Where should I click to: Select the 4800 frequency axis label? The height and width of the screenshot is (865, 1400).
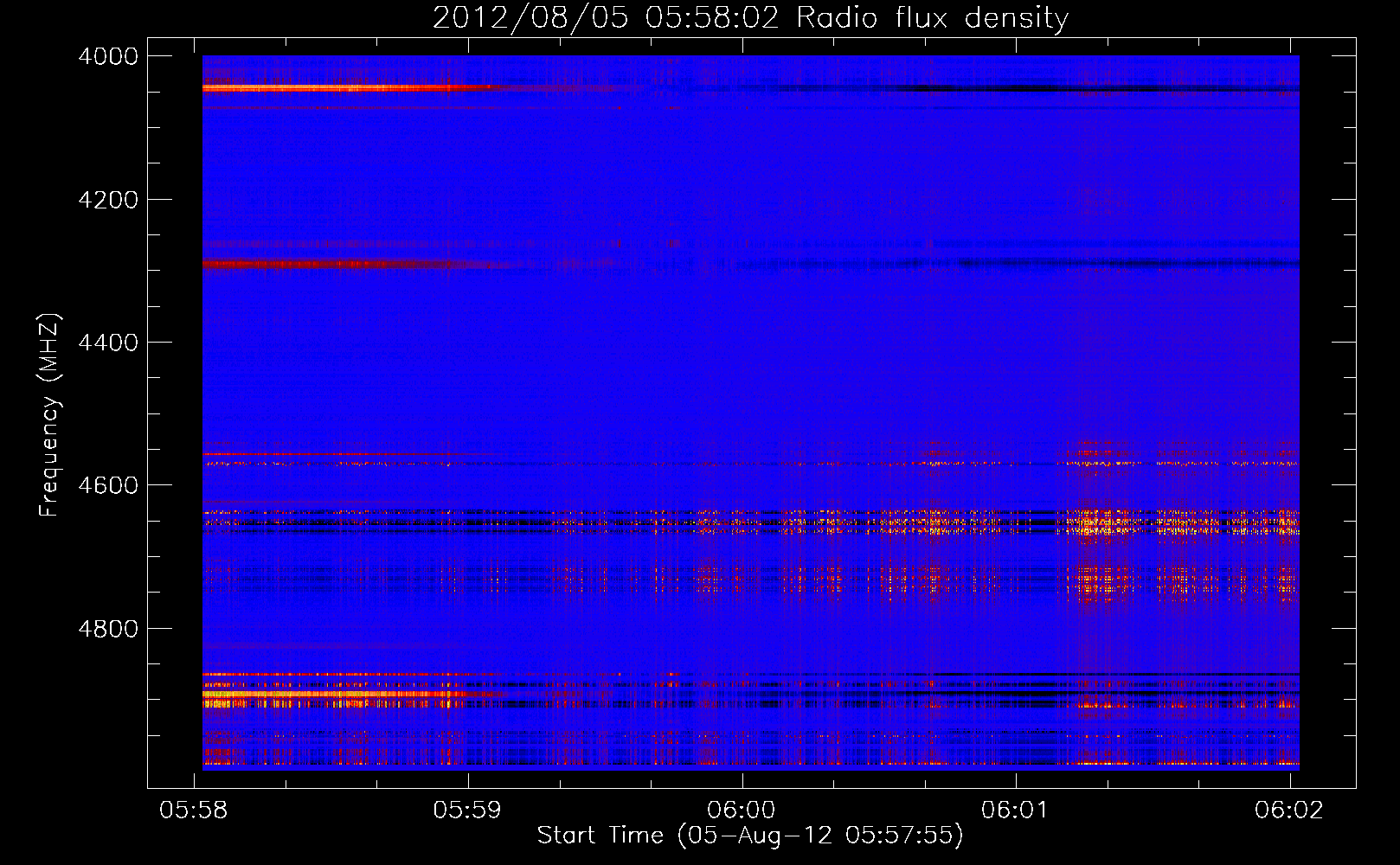click(108, 629)
